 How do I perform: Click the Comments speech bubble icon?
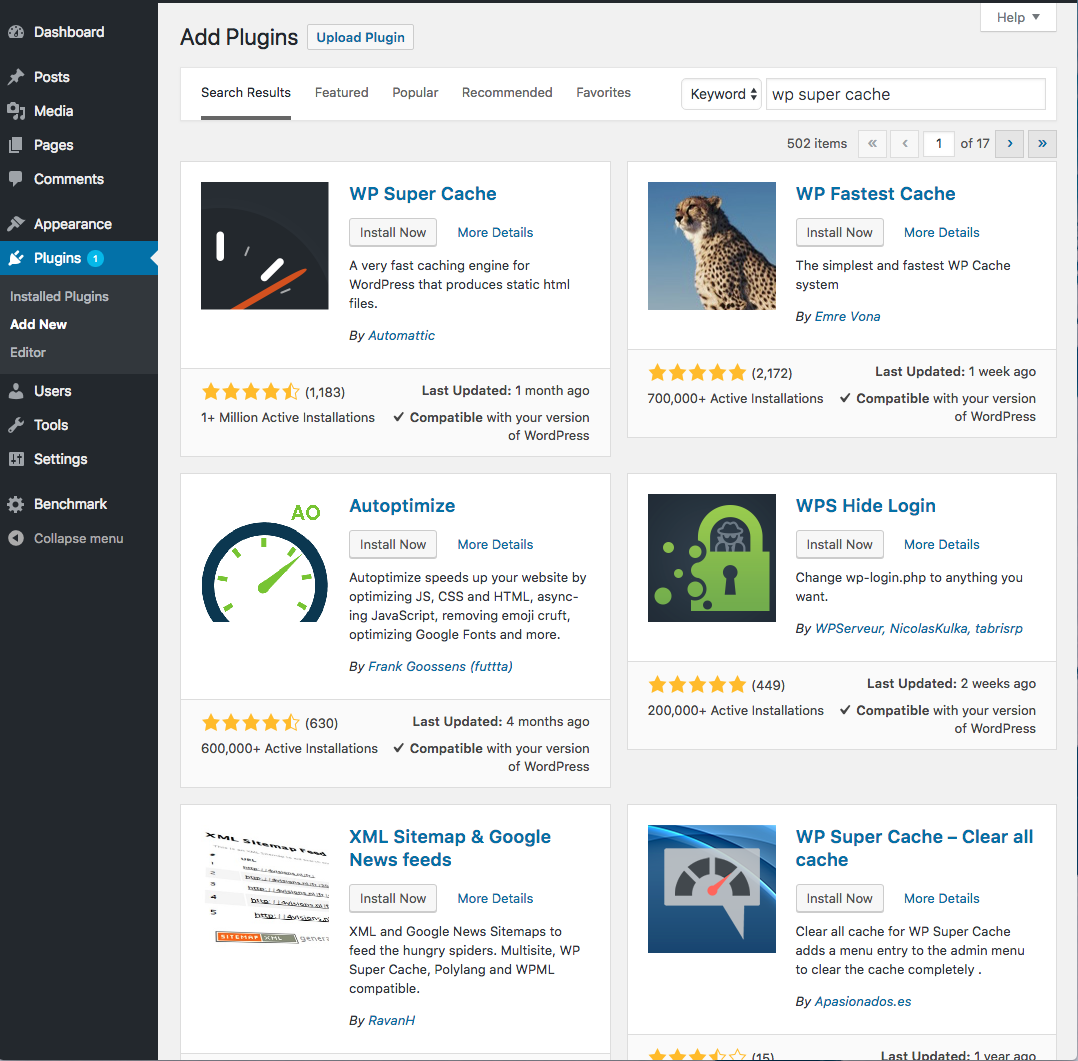point(16,179)
